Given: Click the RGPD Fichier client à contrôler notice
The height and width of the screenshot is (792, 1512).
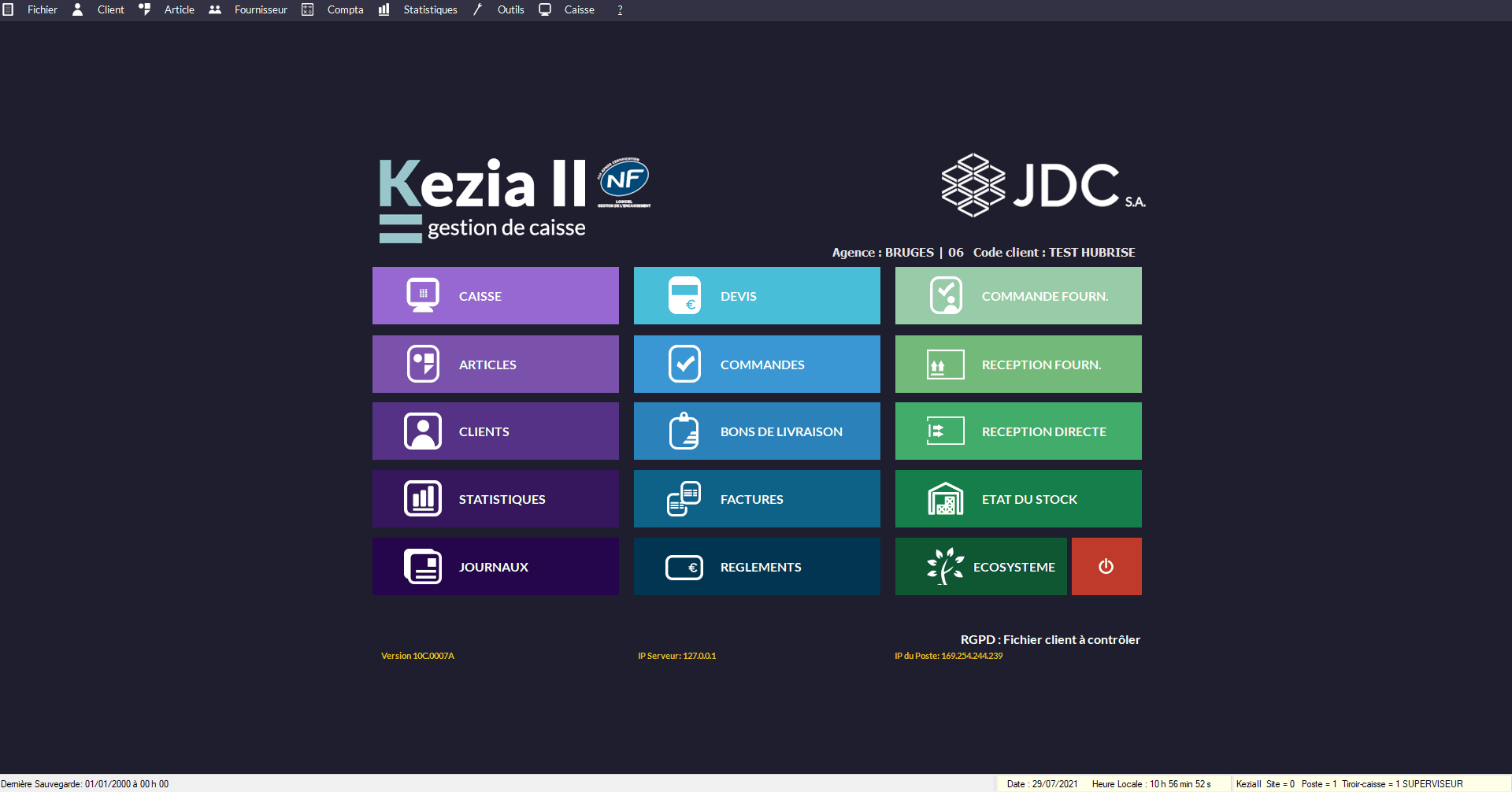Looking at the screenshot, I should click(1051, 639).
